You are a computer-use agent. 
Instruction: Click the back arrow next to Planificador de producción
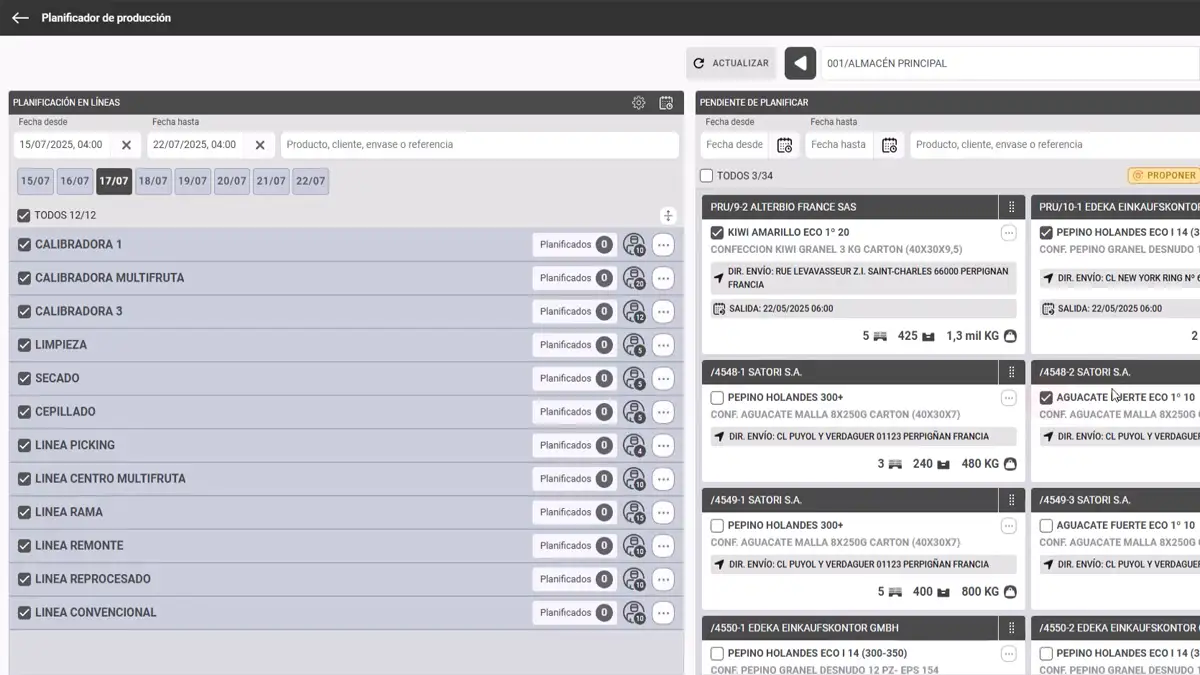(19, 17)
